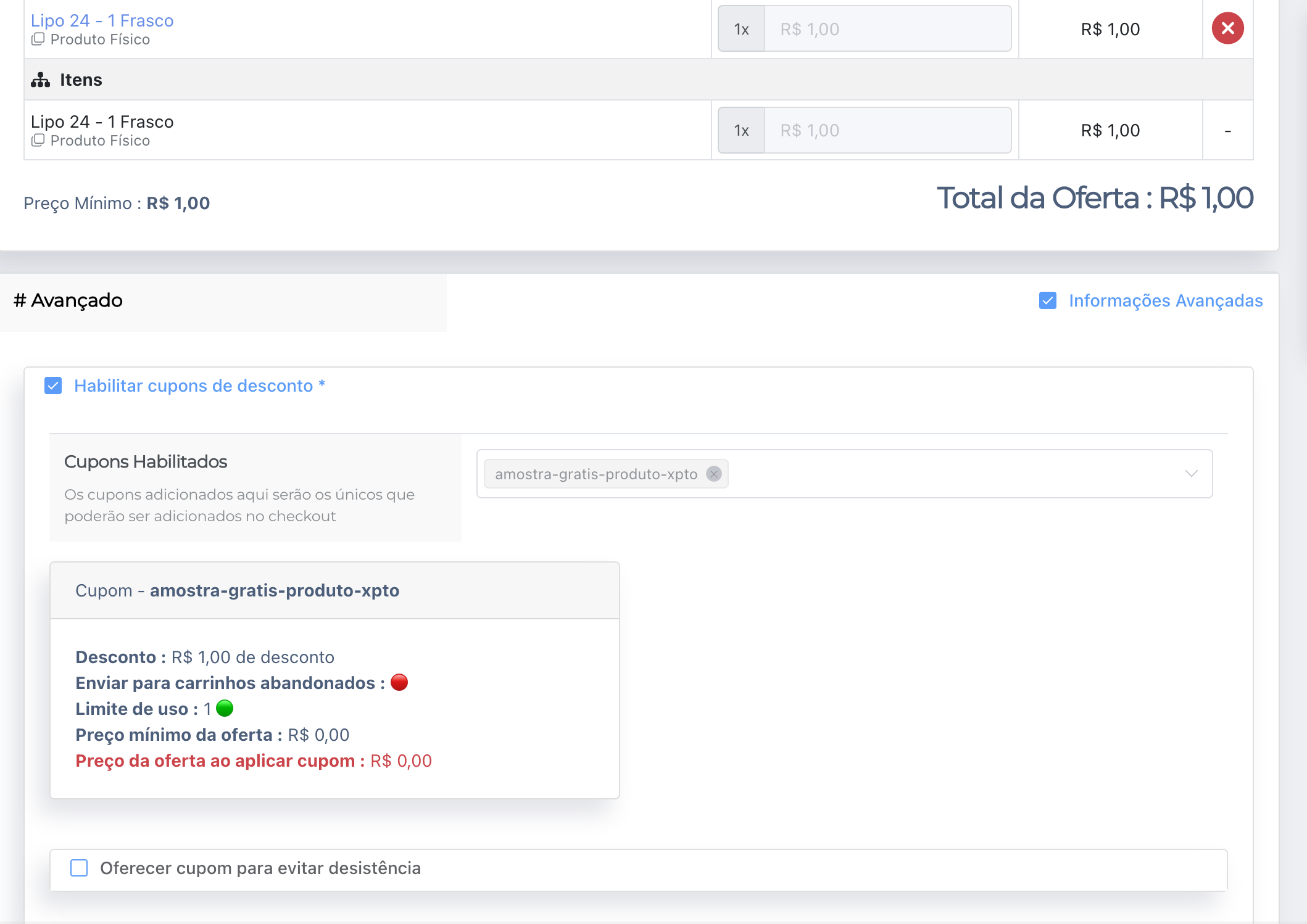1307x924 pixels.
Task: Select the Avançado section header
Action: pyautogui.click(x=67, y=300)
